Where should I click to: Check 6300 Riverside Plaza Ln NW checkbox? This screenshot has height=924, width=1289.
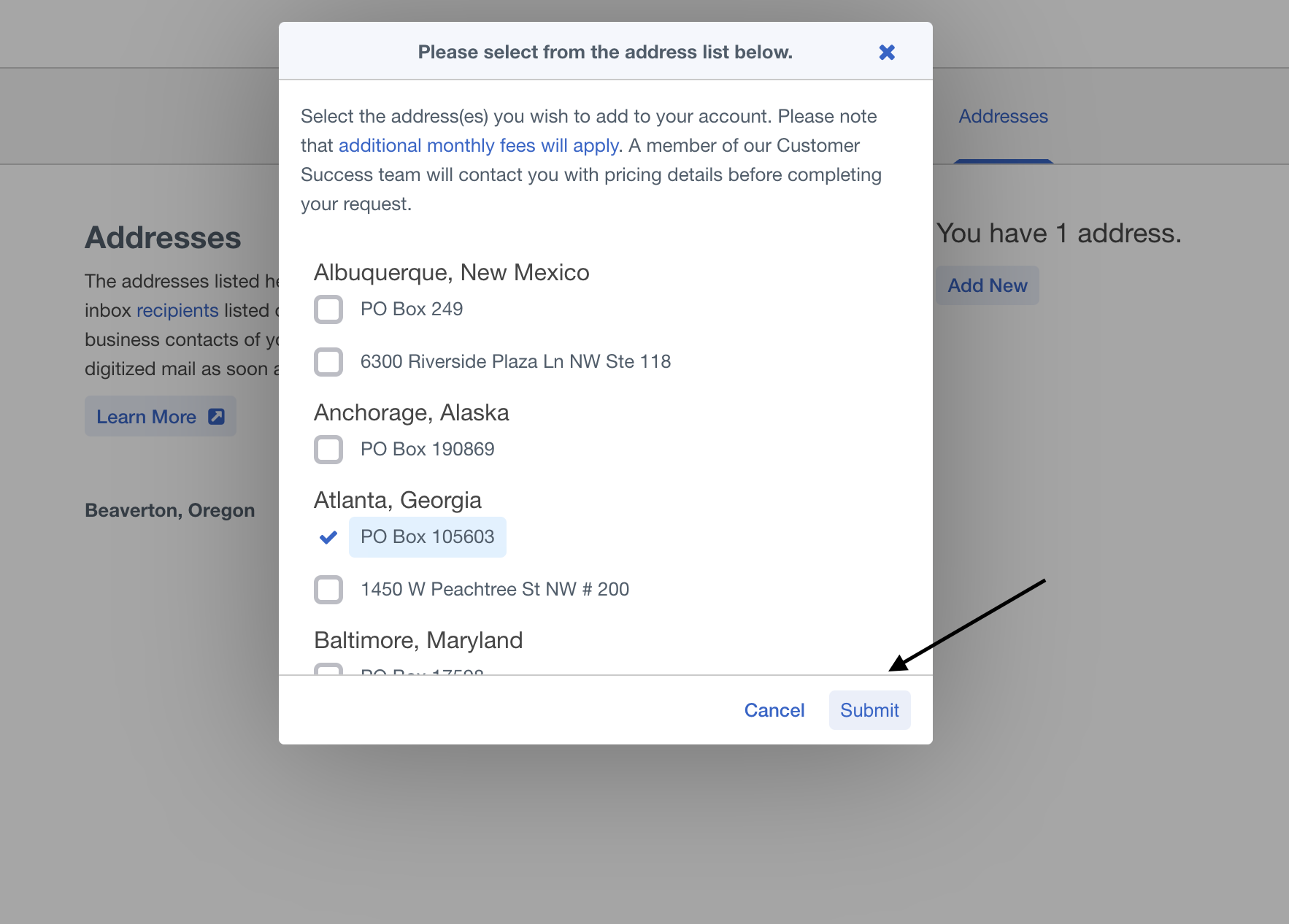tap(328, 362)
